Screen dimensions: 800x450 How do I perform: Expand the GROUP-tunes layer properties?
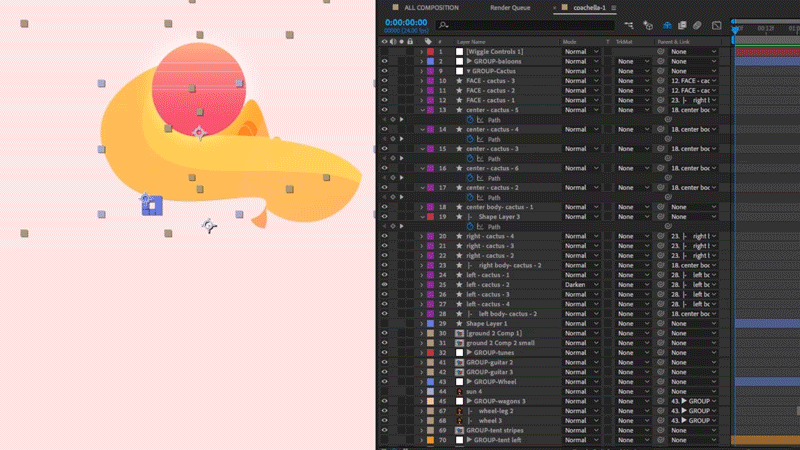421,353
